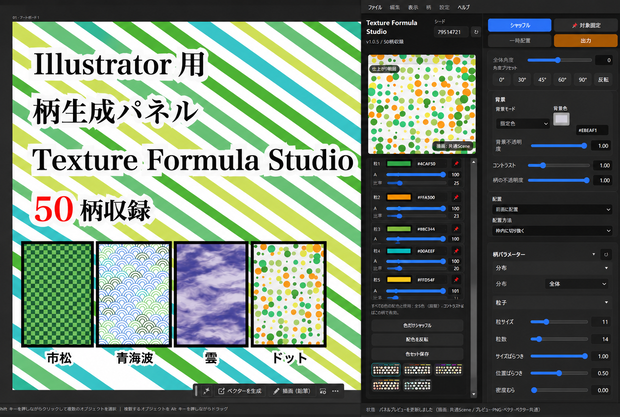Click the 色セット保存 button
This screenshot has height=417, width=620.
click(417, 354)
